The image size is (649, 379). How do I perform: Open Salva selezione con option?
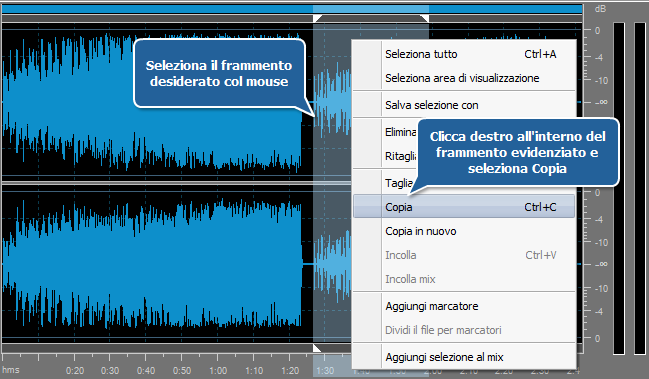click(x=464, y=105)
